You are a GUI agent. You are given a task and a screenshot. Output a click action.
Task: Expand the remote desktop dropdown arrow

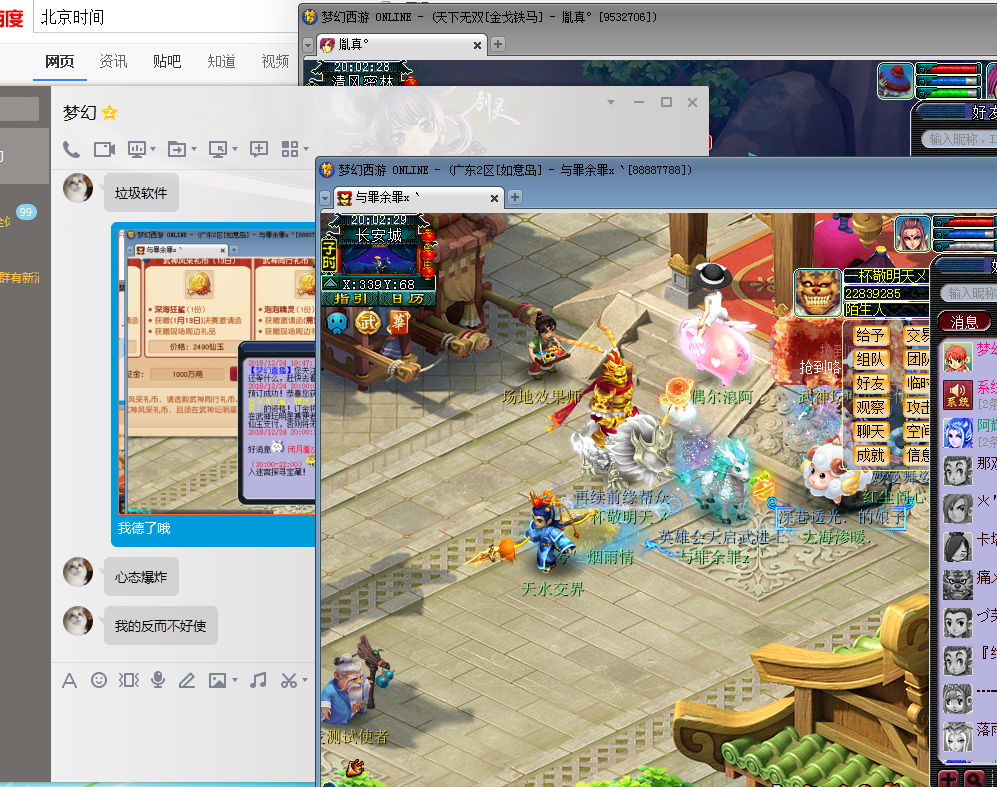coord(235,149)
